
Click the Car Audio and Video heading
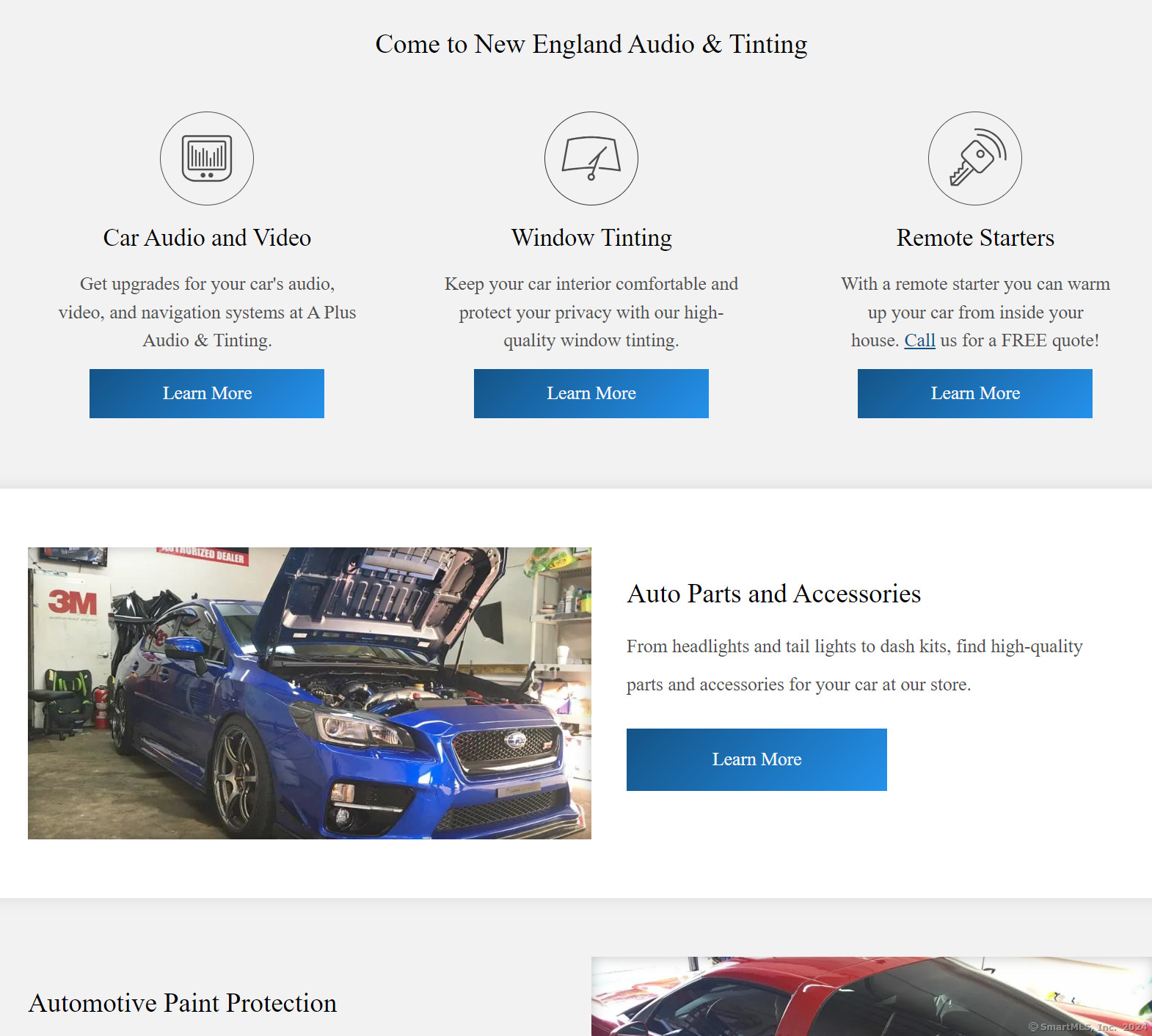click(x=207, y=238)
